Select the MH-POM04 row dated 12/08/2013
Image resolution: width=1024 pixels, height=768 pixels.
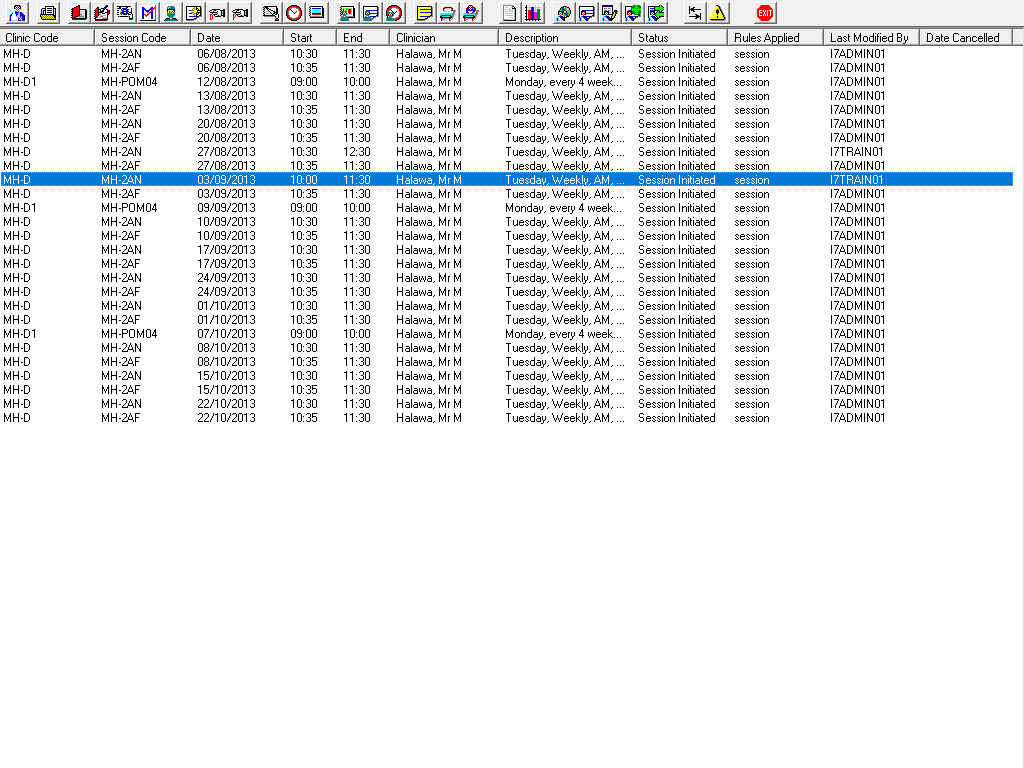[x=507, y=82]
